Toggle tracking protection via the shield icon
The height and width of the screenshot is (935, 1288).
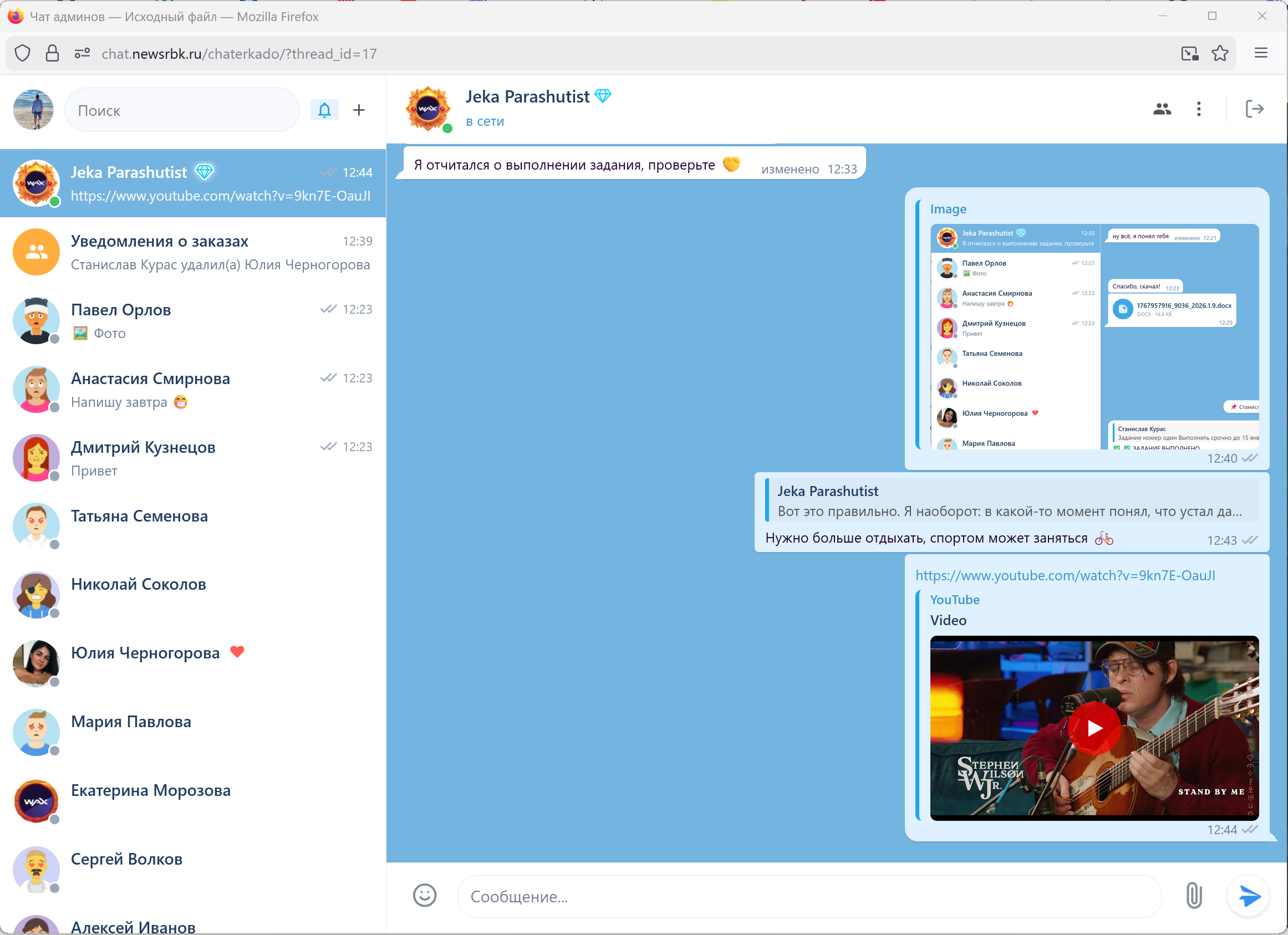[22, 53]
